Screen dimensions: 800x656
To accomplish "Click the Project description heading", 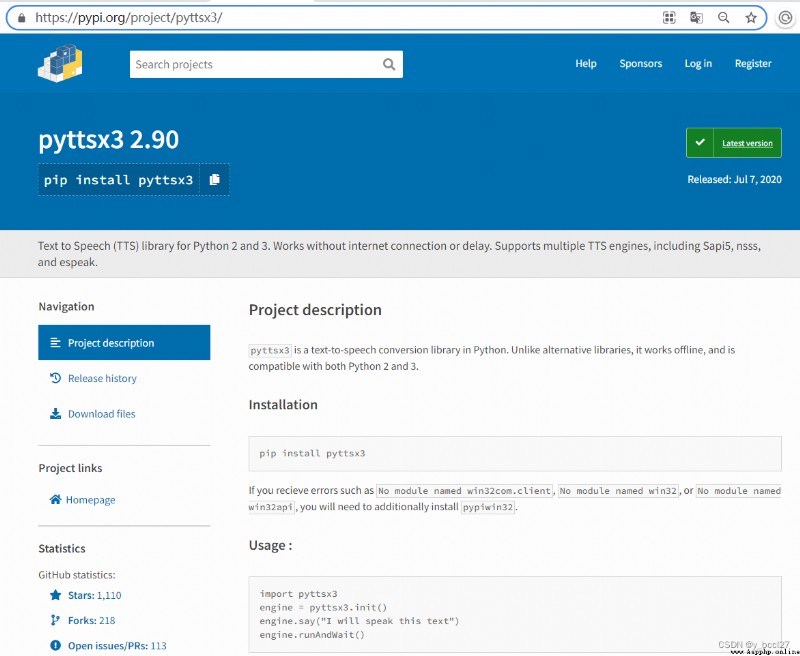I will tap(315, 310).
